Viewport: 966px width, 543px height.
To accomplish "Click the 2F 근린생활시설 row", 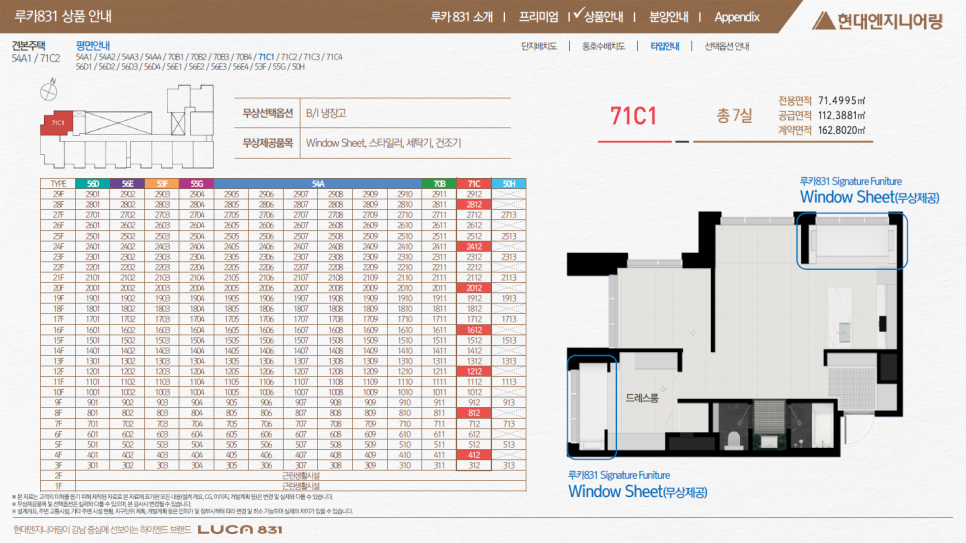I will (x=283, y=476).
